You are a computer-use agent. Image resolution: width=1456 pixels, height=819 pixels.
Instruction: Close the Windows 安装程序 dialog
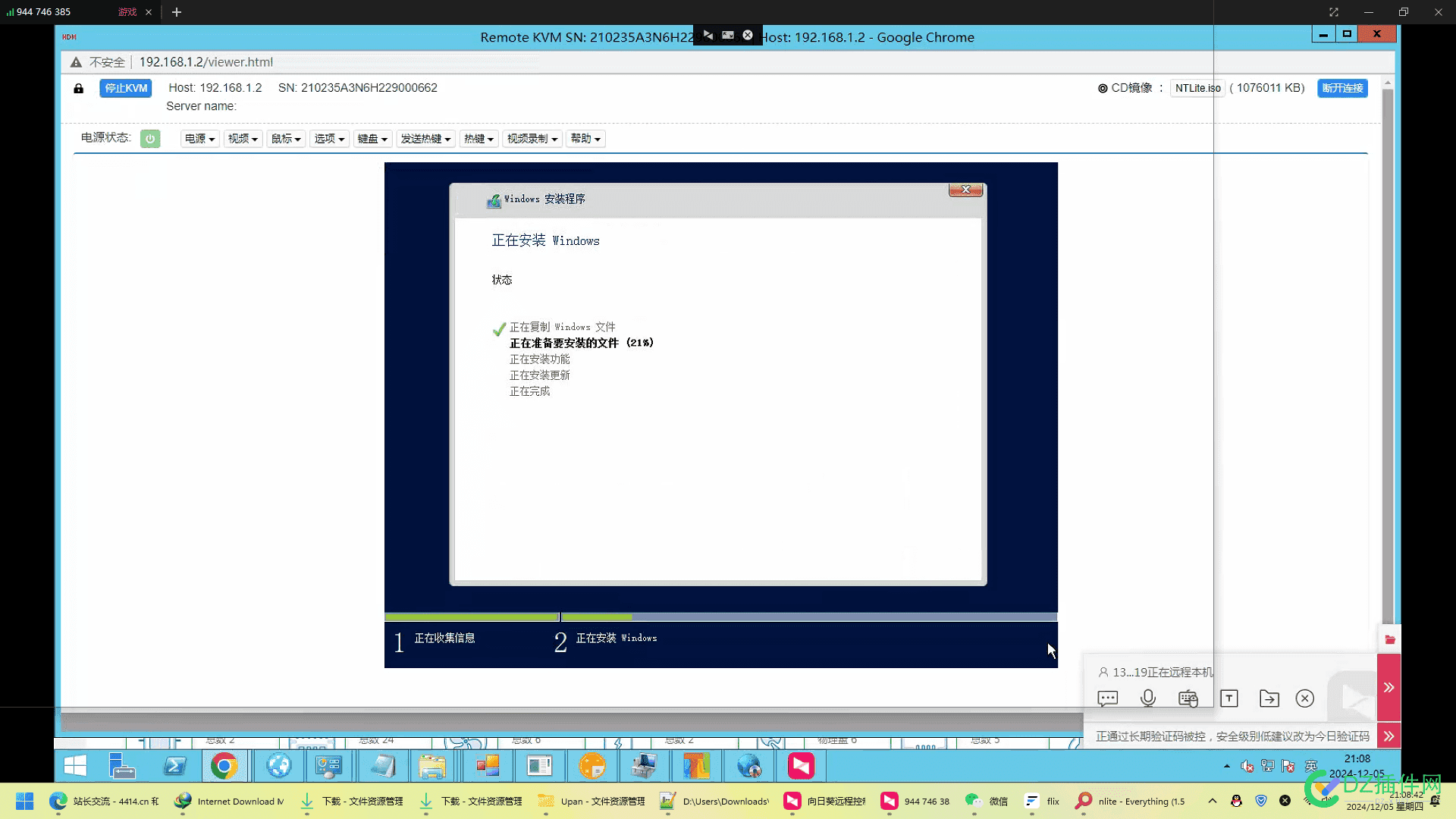966,190
